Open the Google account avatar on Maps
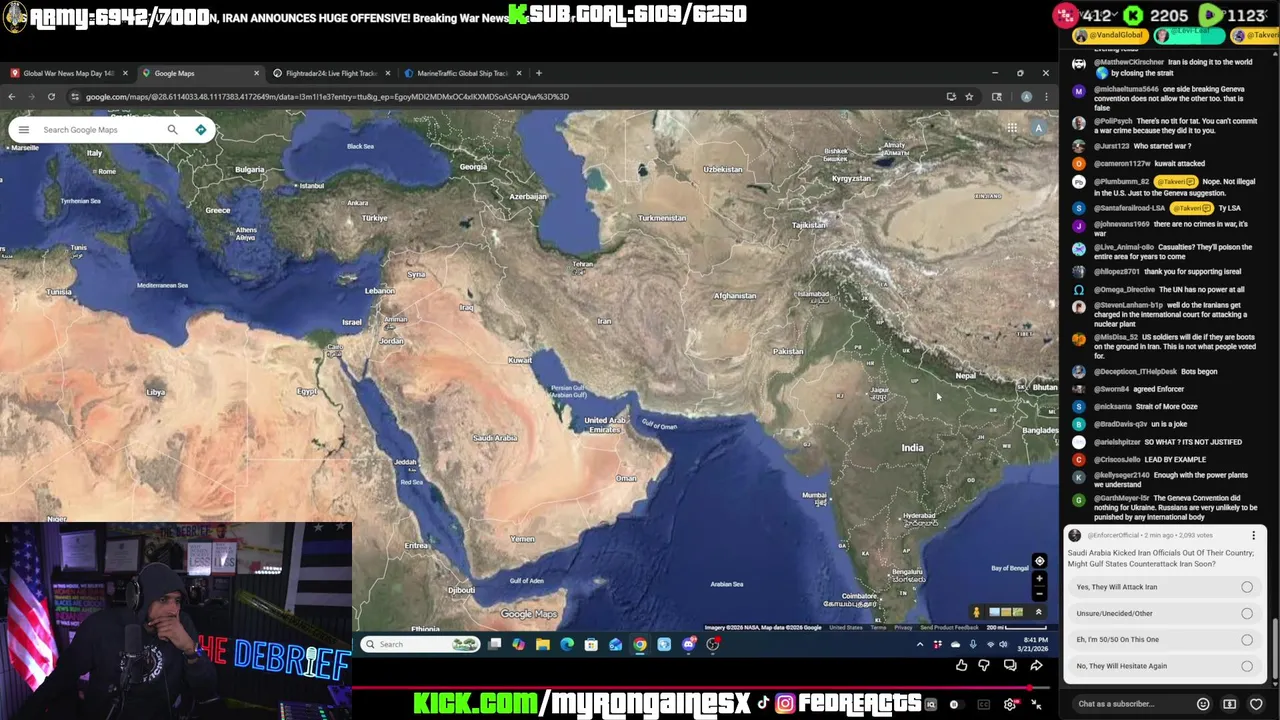This screenshot has width=1280, height=720. coord(1038,128)
